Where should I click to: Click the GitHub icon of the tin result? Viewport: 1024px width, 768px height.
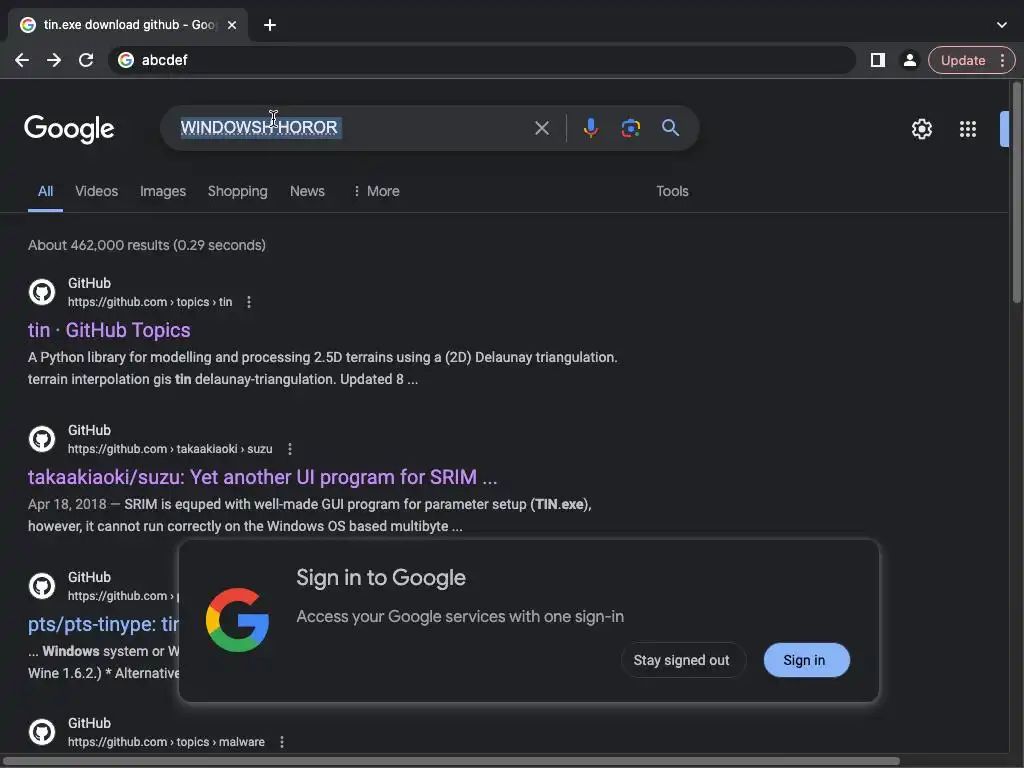(x=42, y=292)
